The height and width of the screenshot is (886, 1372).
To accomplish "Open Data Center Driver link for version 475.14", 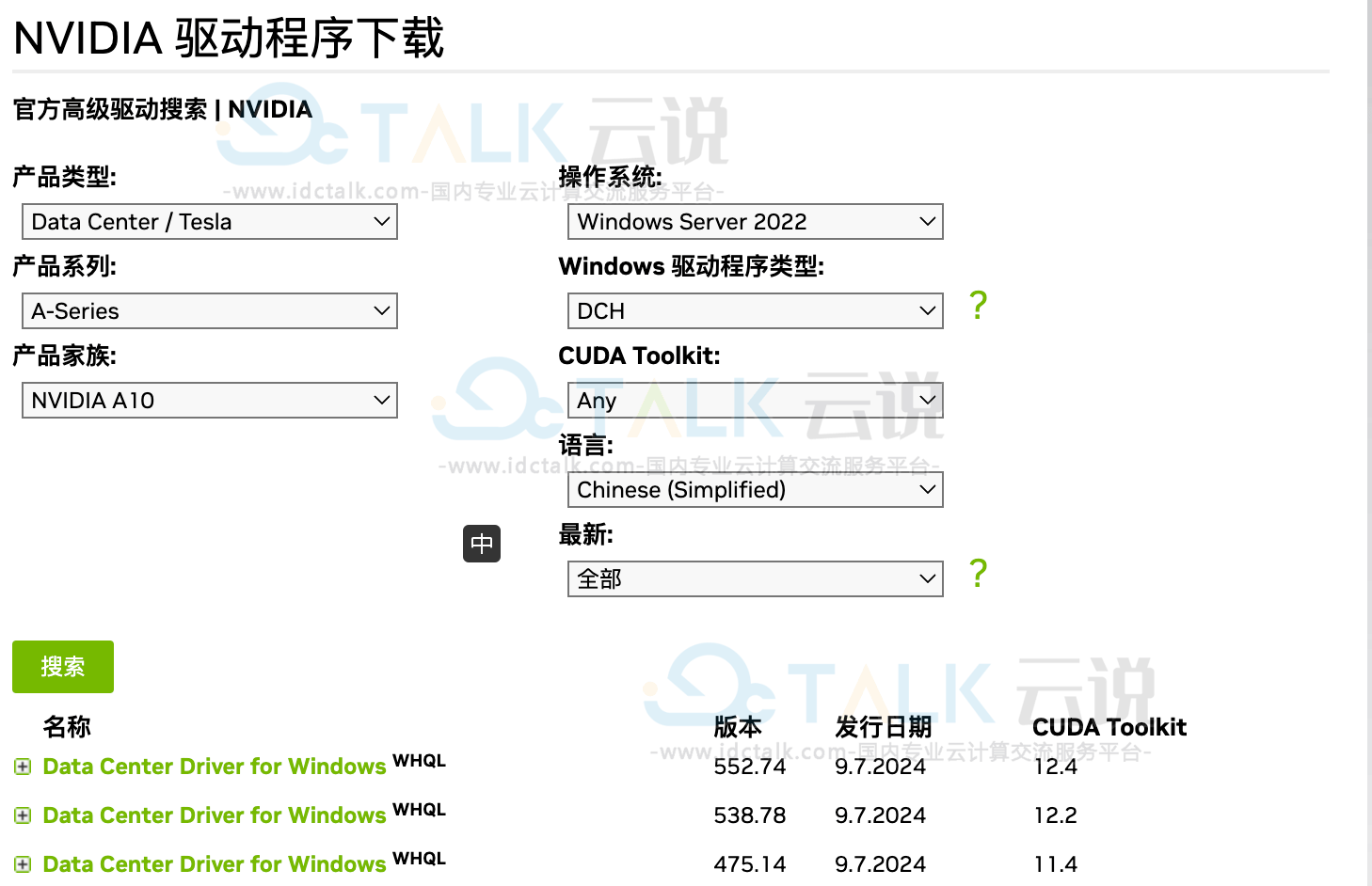I will [215, 864].
